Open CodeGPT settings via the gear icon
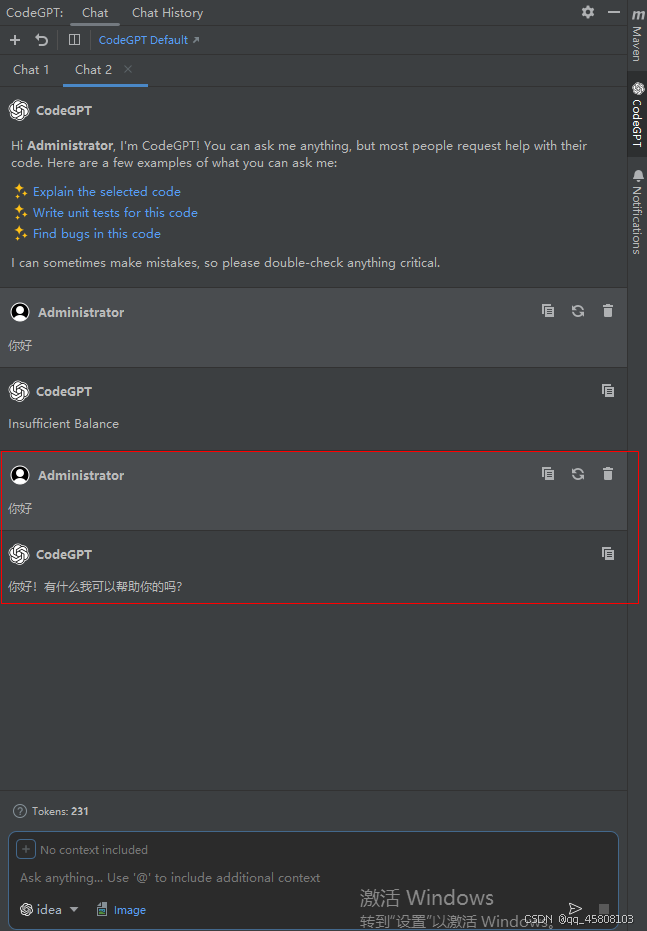This screenshot has height=931, width=647. coord(589,12)
